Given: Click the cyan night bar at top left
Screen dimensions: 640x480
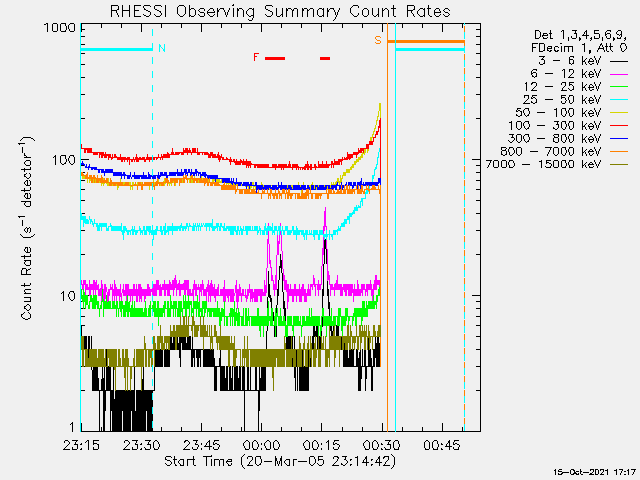Looking at the screenshot, I should pyautogui.click(x=116, y=50).
